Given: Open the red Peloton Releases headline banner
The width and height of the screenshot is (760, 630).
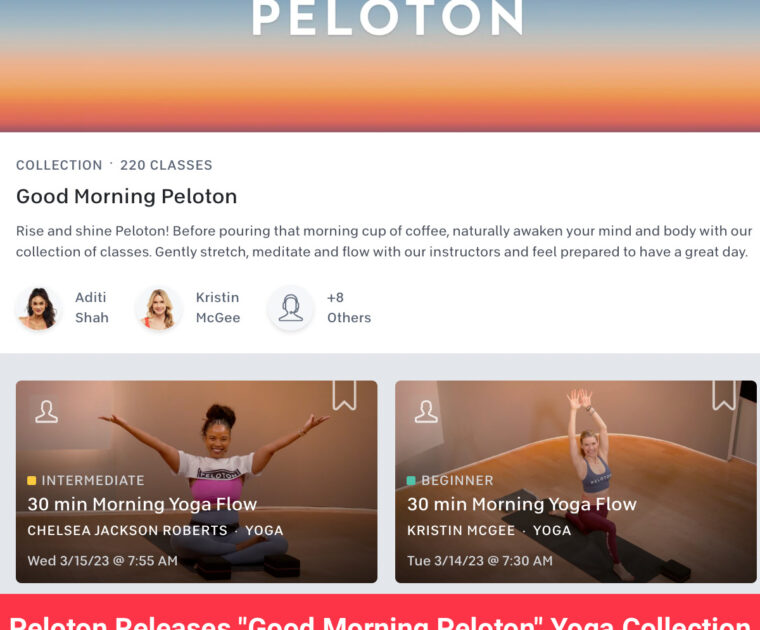Looking at the screenshot, I should (x=380, y=612).
